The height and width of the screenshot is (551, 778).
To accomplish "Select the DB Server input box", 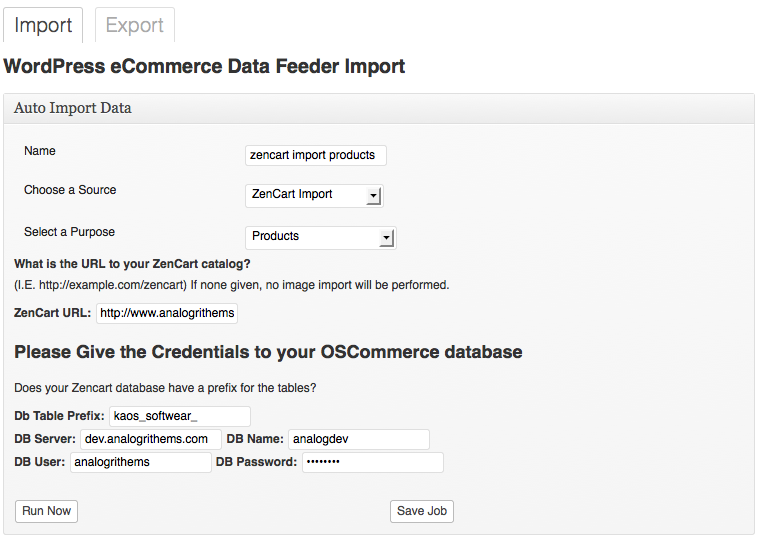I will click(x=150, y=439).
